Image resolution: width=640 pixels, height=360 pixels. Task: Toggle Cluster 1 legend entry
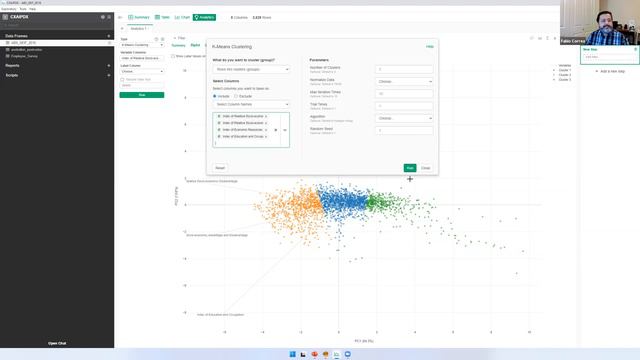[562, 70]
